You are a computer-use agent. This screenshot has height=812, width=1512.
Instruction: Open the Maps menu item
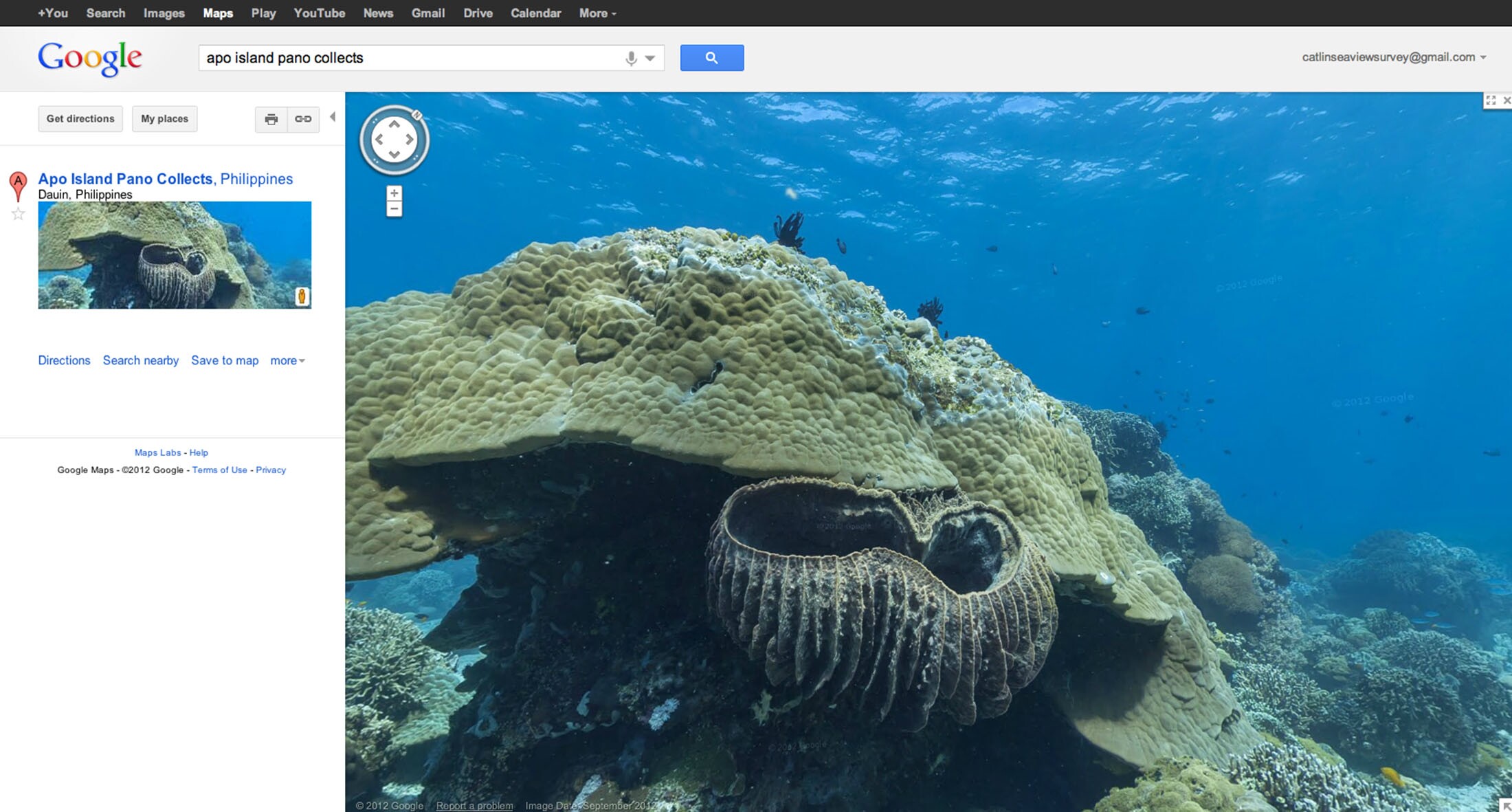(217, 12)
